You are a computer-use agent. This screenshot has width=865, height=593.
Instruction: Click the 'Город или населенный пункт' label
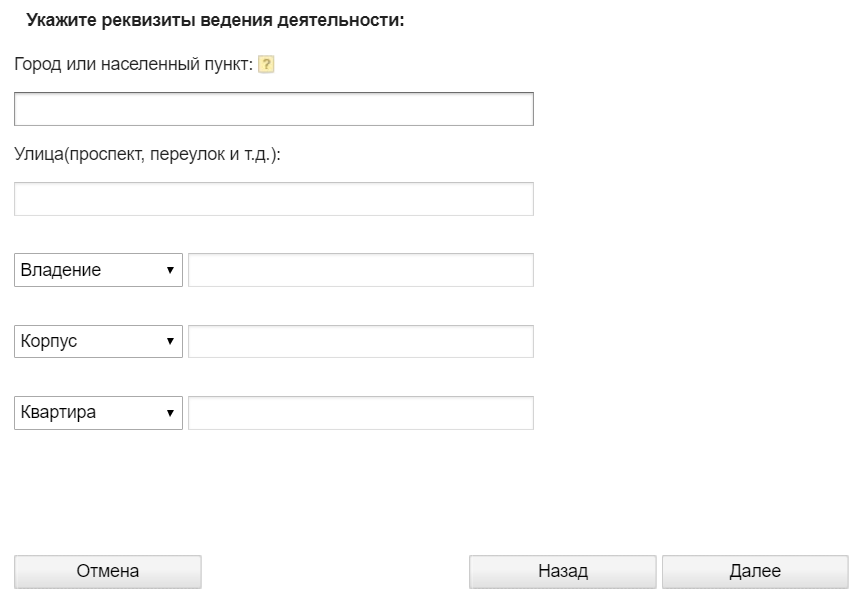coord(133,64)
